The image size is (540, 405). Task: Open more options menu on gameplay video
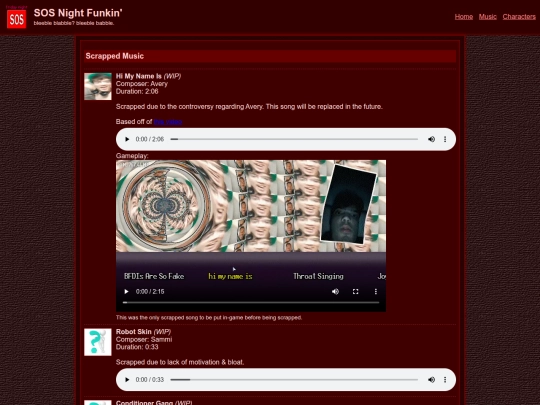pyautogui.click(x=375, y=291)
